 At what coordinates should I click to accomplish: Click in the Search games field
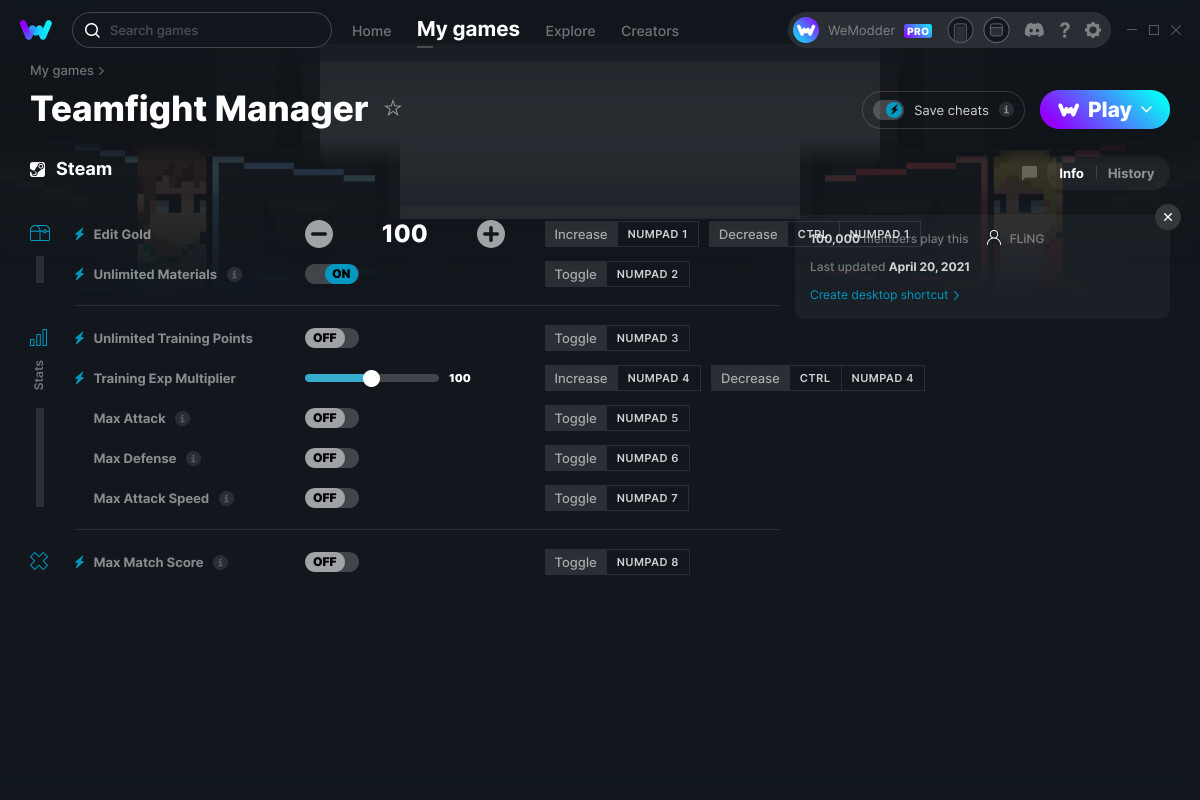pos(201,30)
